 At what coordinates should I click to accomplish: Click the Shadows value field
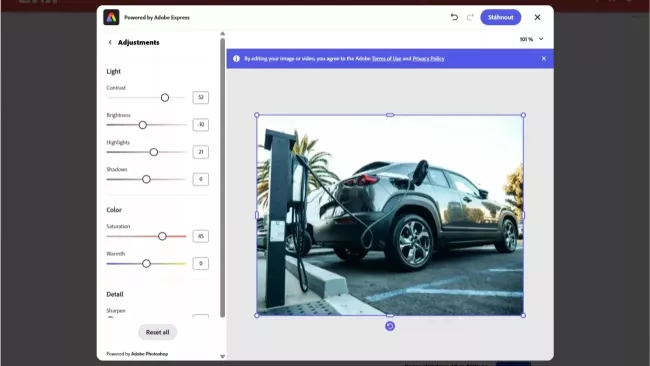201,179
